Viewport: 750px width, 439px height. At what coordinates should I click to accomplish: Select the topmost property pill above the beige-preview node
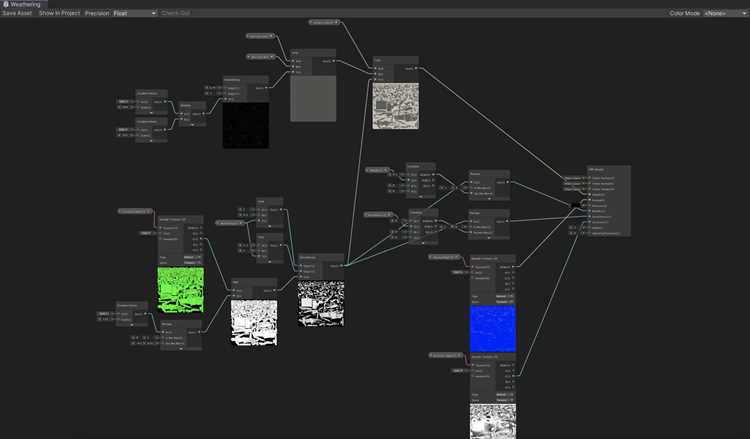pyautogui.click(x=324, y=22)
